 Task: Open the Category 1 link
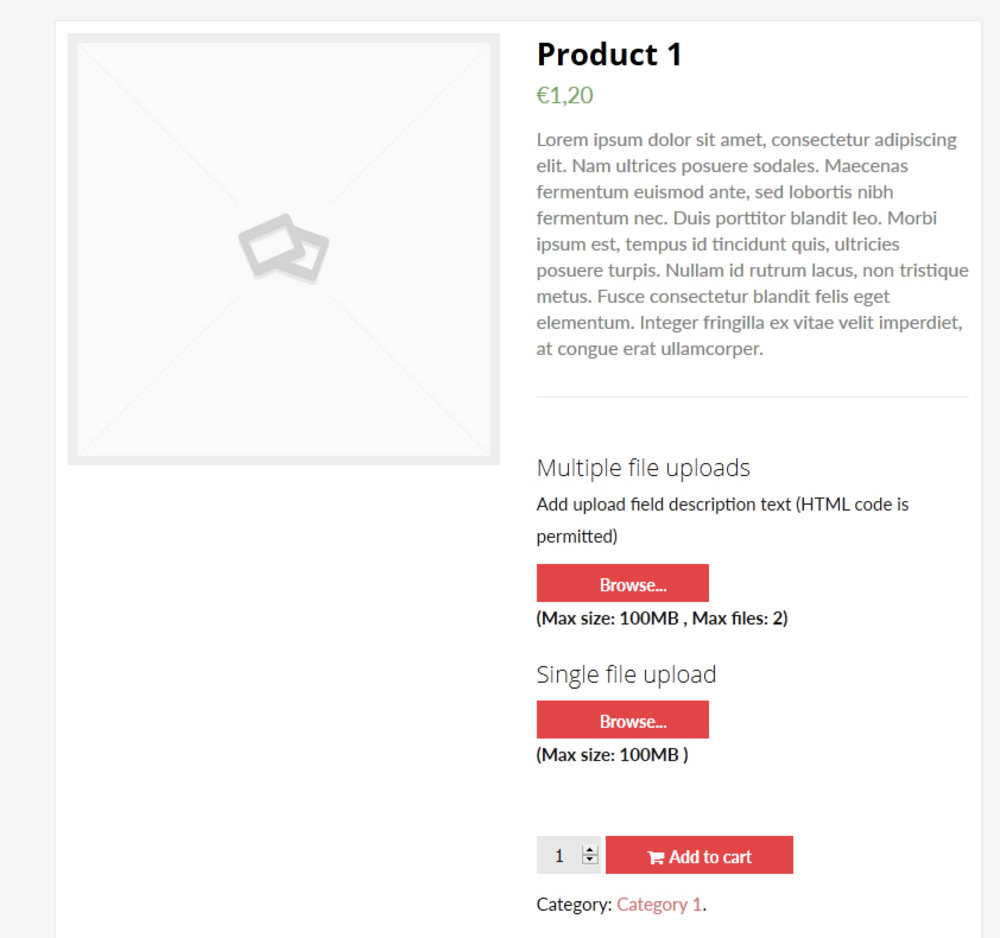pos(658,905)
